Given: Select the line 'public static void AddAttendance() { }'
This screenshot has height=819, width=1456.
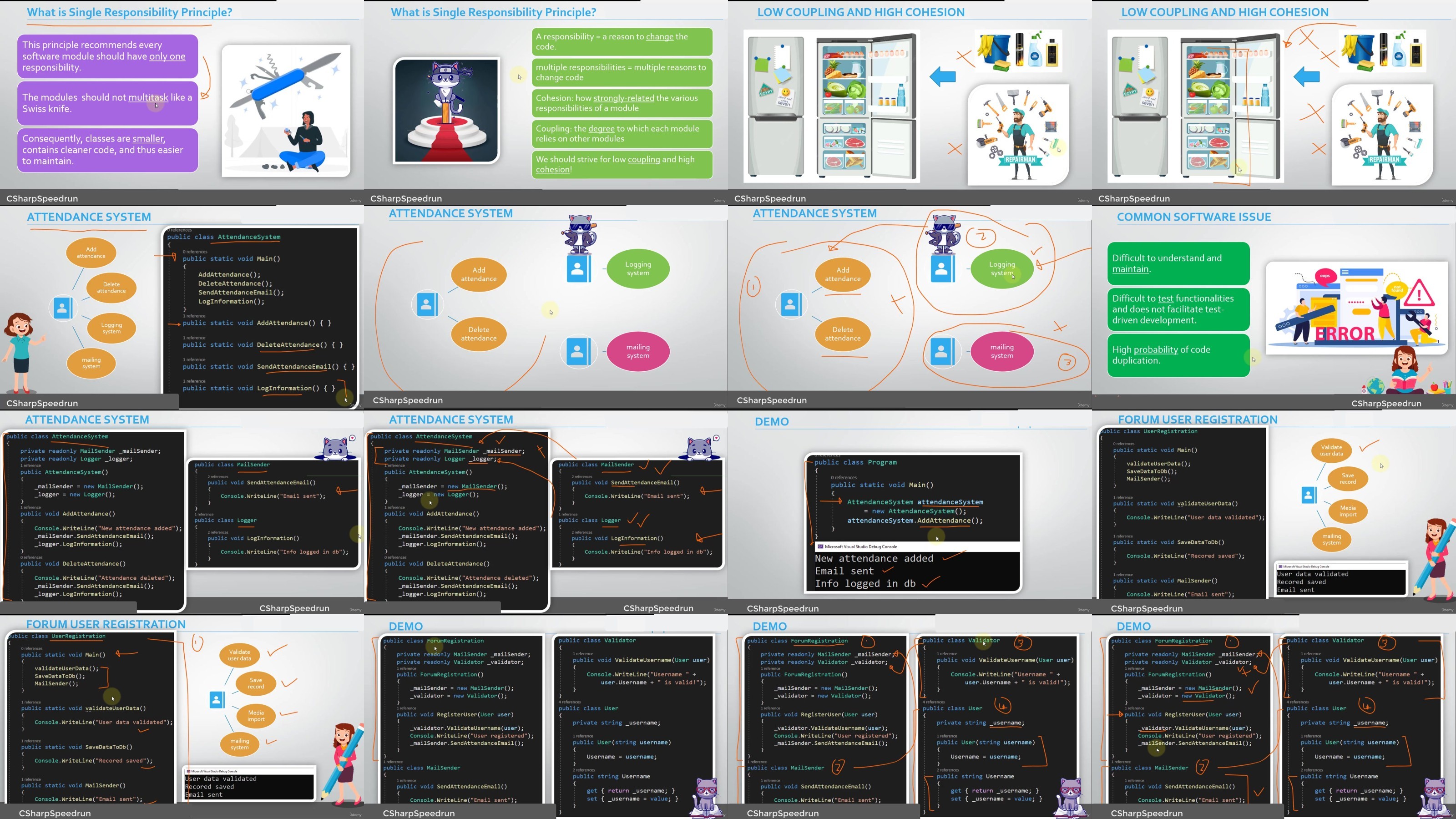Looking at the screenshot, I should pyautogui.click(x=257, y=323).
